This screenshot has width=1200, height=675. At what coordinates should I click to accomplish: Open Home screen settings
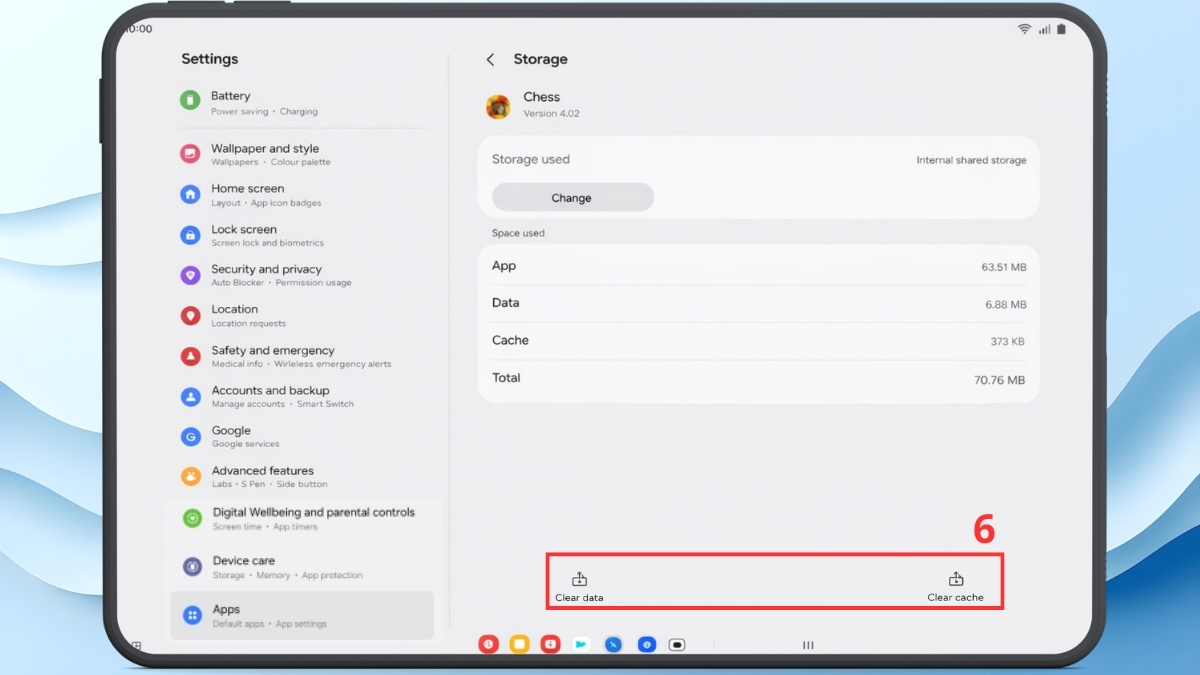click(303, 194)
